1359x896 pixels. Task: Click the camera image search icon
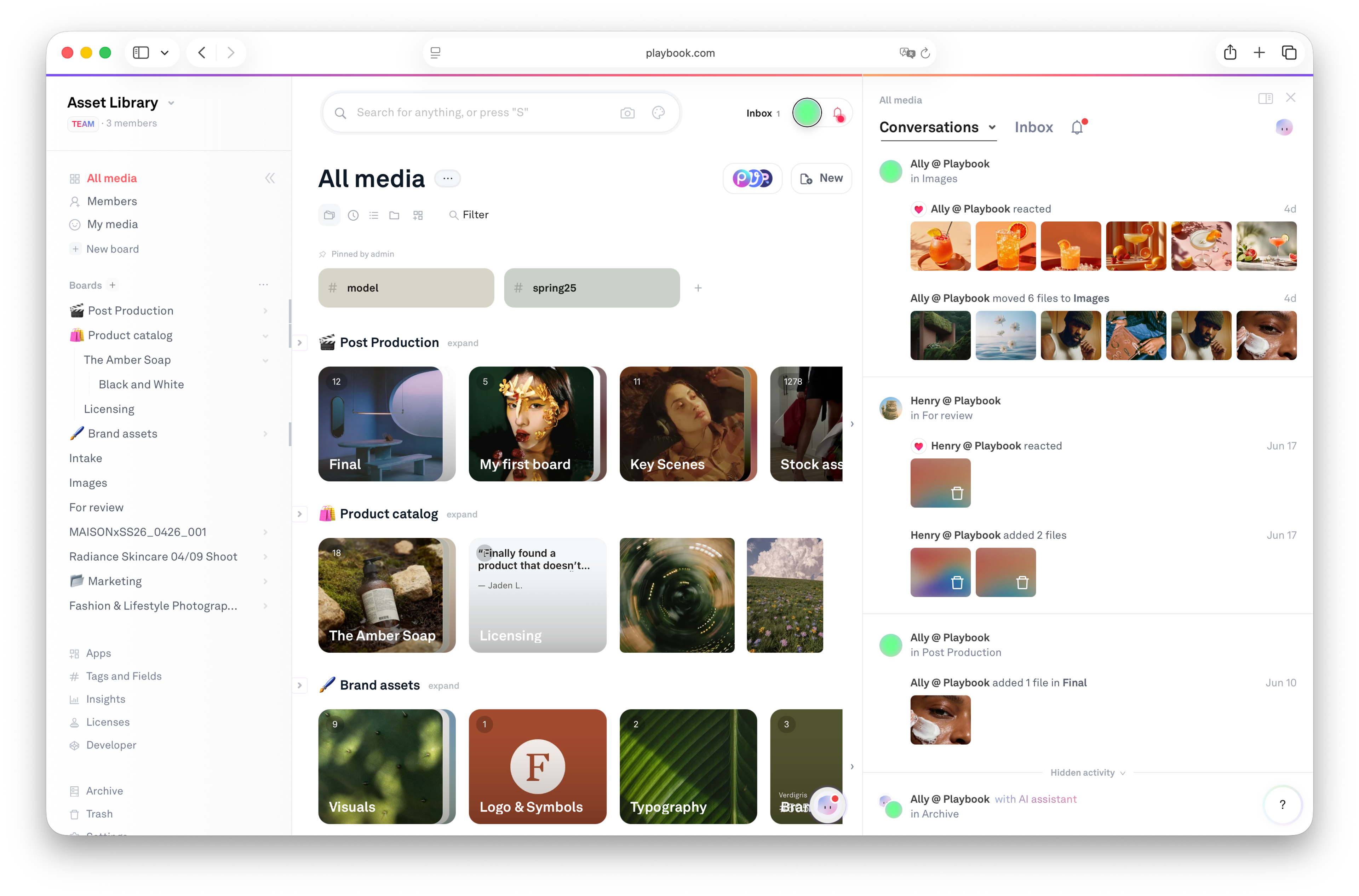click(x=627, y=112)
